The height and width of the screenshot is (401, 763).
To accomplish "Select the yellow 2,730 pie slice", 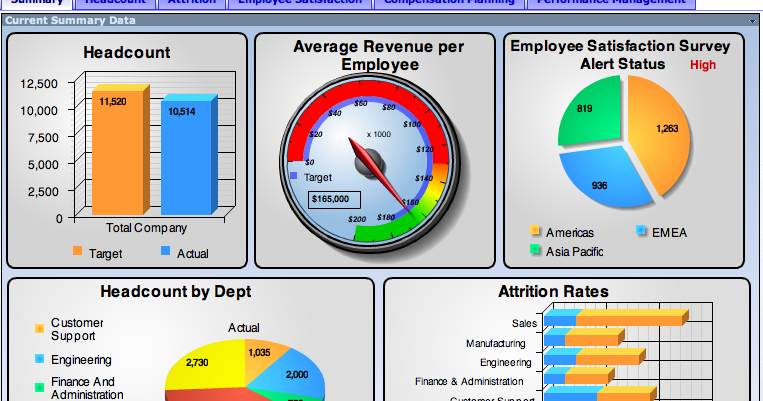I will pyautogui.click(x=207, y=365).
